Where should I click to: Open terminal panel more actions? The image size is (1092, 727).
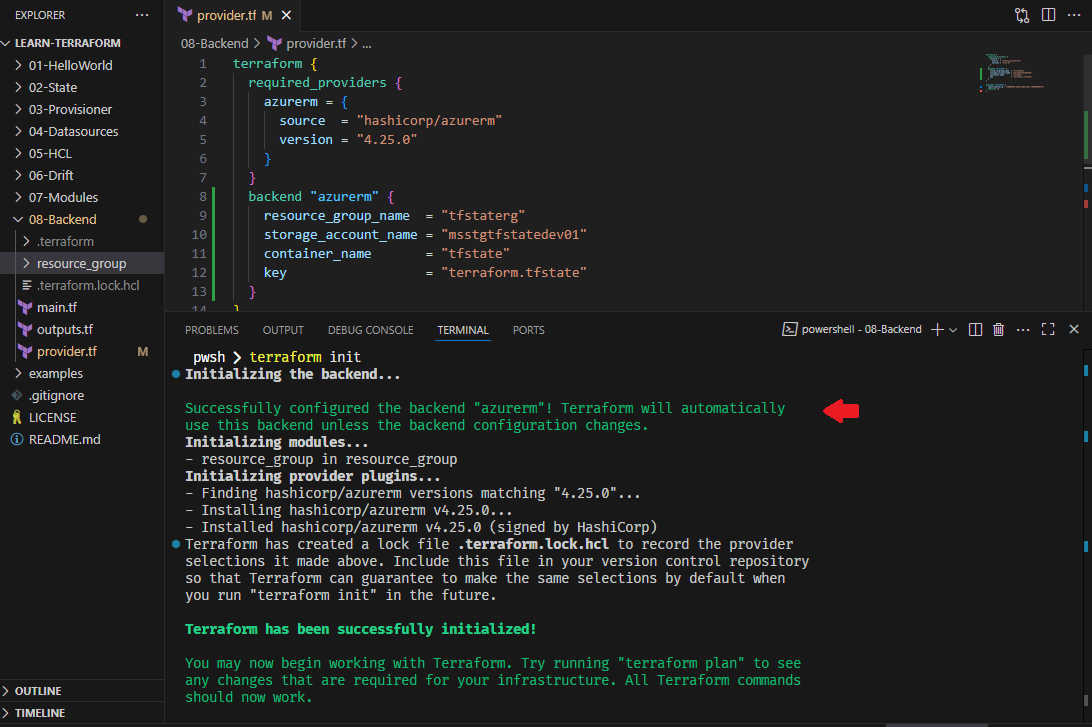pyautogui.click(x=1022, y=329)
